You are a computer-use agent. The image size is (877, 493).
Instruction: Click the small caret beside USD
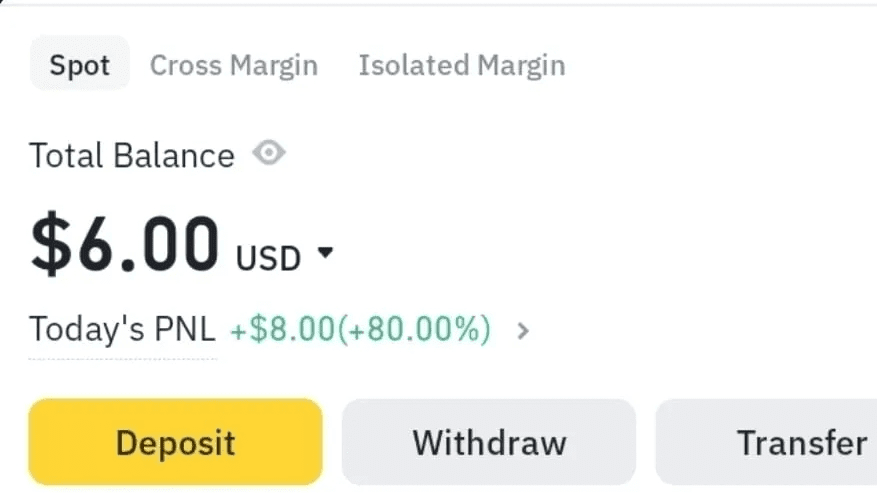[325, 253]
